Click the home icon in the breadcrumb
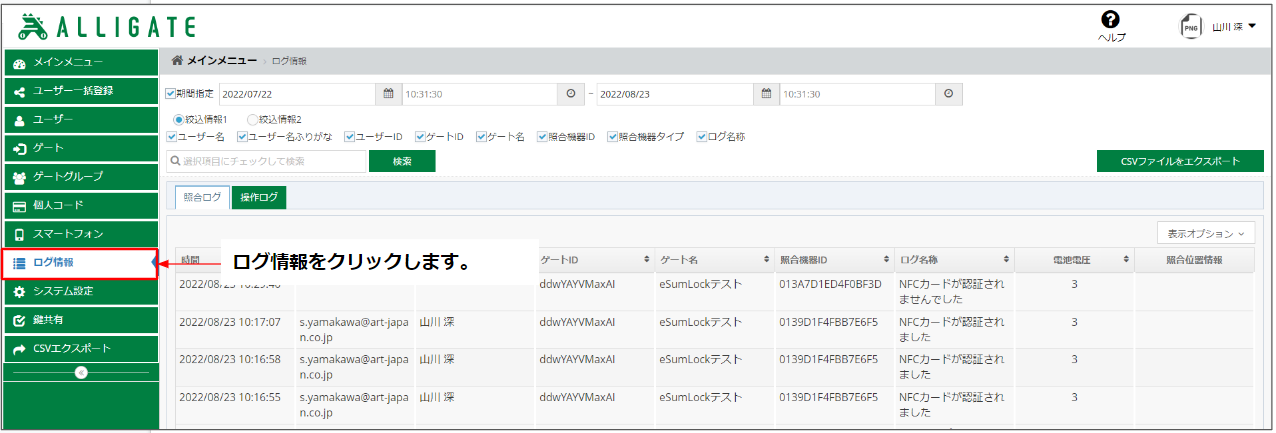The width and height of the screenshot is (1276, 433). 177,61
